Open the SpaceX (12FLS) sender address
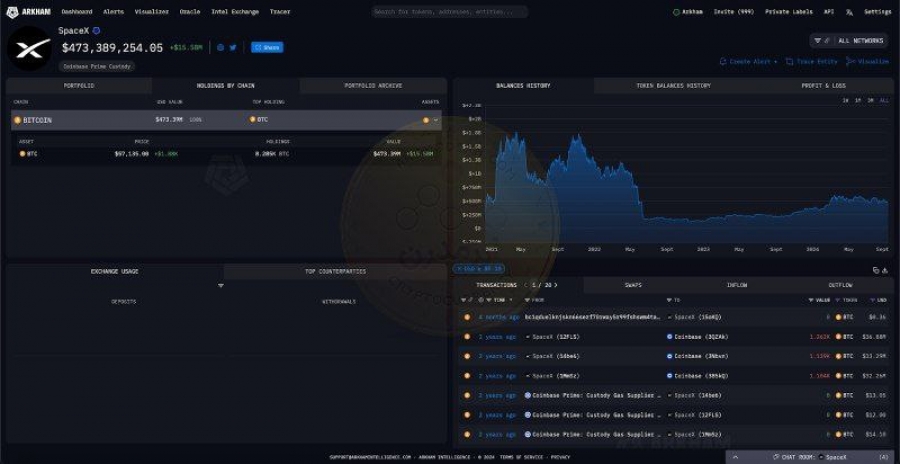This screenshot has height=464, width=900. coord(552,337)
